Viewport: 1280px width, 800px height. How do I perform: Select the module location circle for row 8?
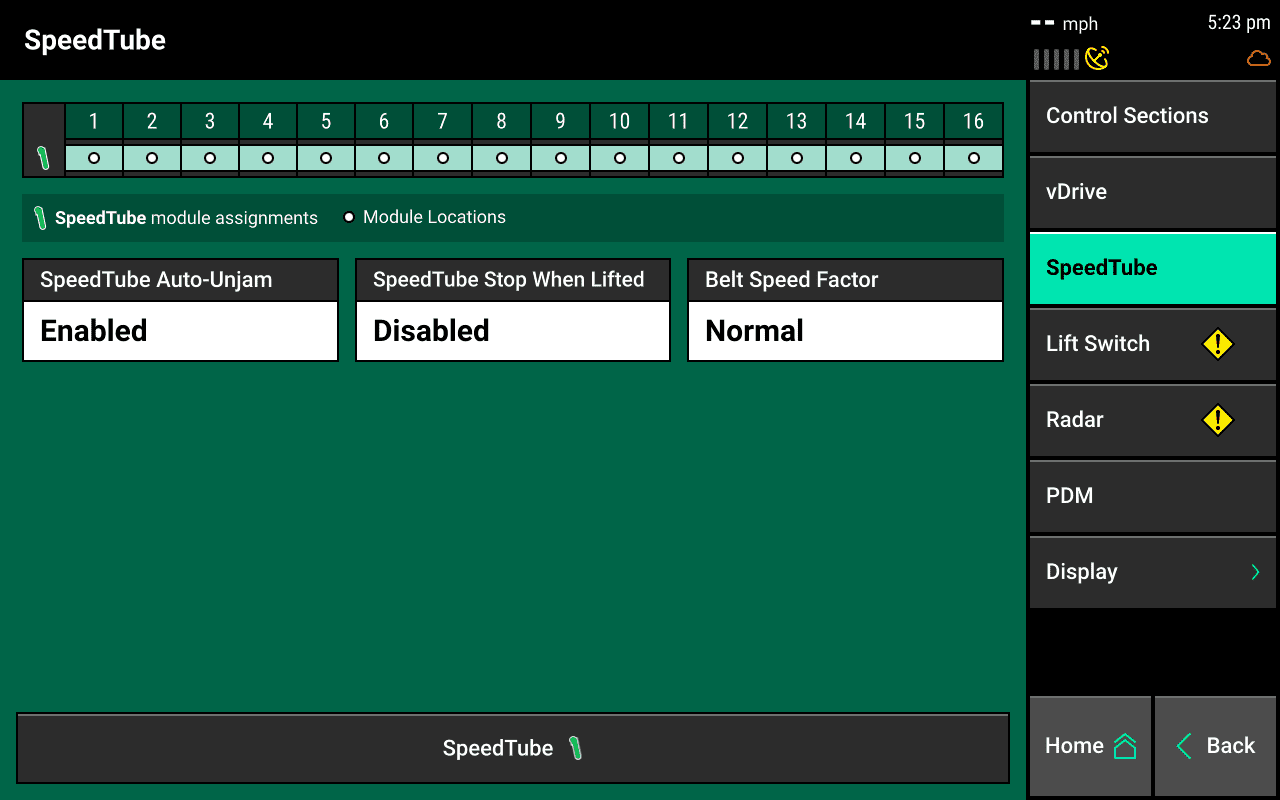pos(502,158)
